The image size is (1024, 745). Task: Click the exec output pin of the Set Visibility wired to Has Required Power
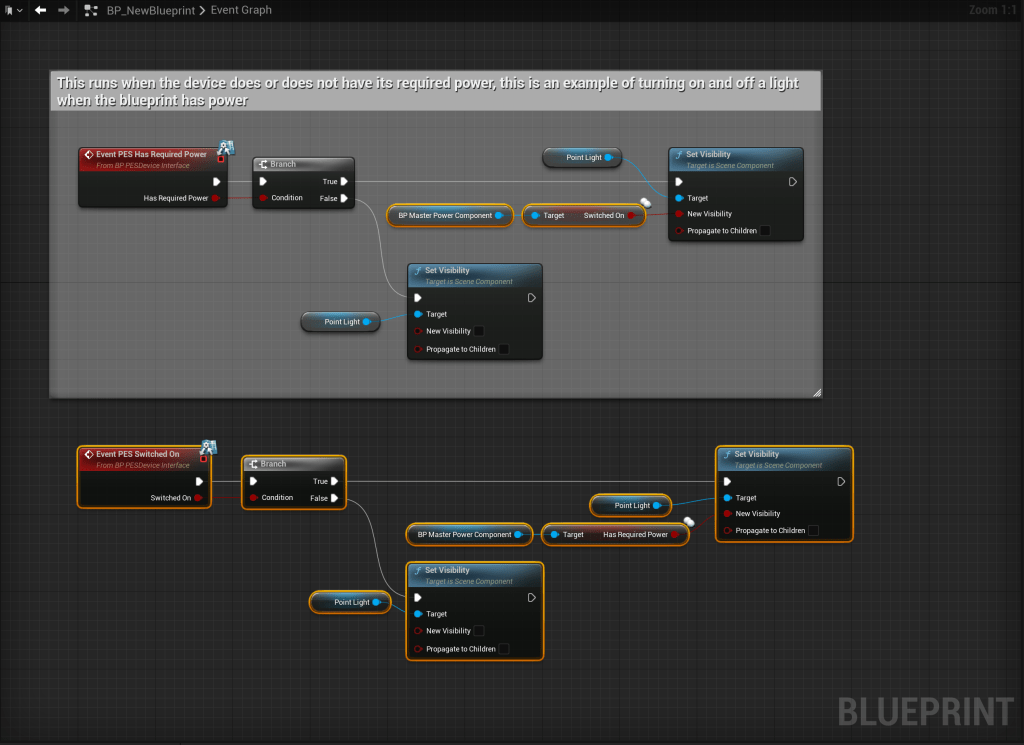[841, 481]
